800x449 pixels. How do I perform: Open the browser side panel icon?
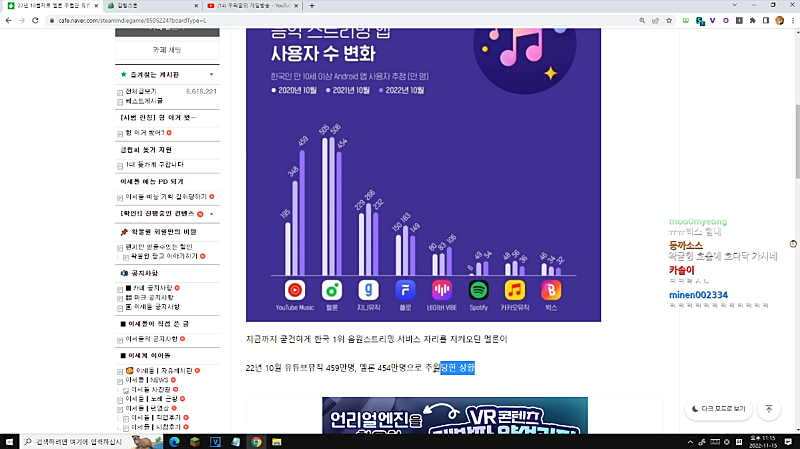coord(766,20)
